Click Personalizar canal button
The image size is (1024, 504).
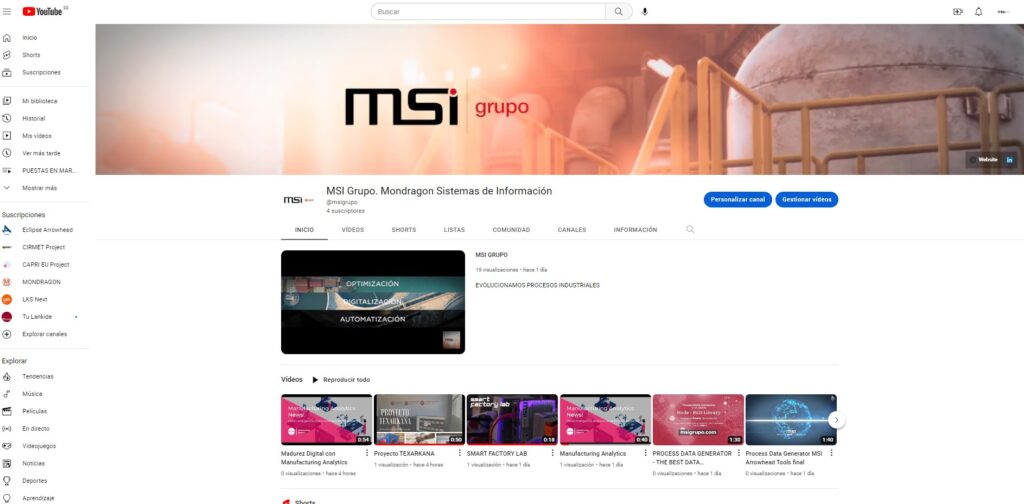tap(737, 200)
